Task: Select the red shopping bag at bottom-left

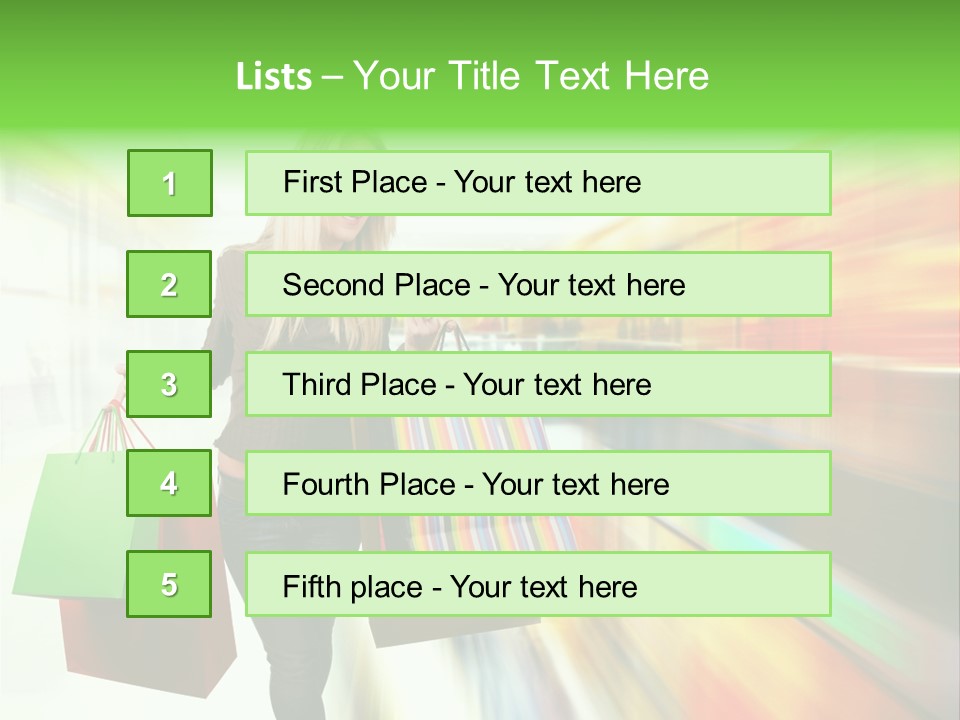Action: [150, 650]
